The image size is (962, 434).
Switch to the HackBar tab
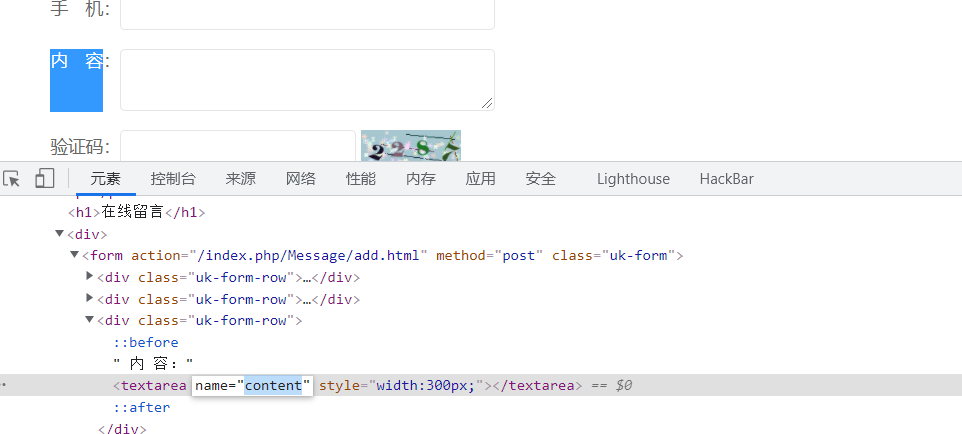(726, 179)
